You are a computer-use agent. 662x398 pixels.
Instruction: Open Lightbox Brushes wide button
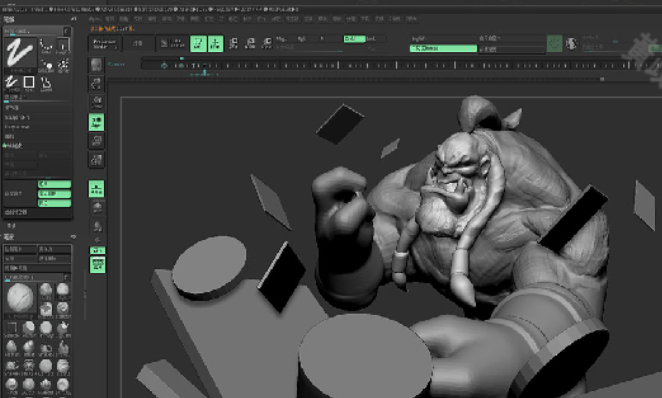37,268
